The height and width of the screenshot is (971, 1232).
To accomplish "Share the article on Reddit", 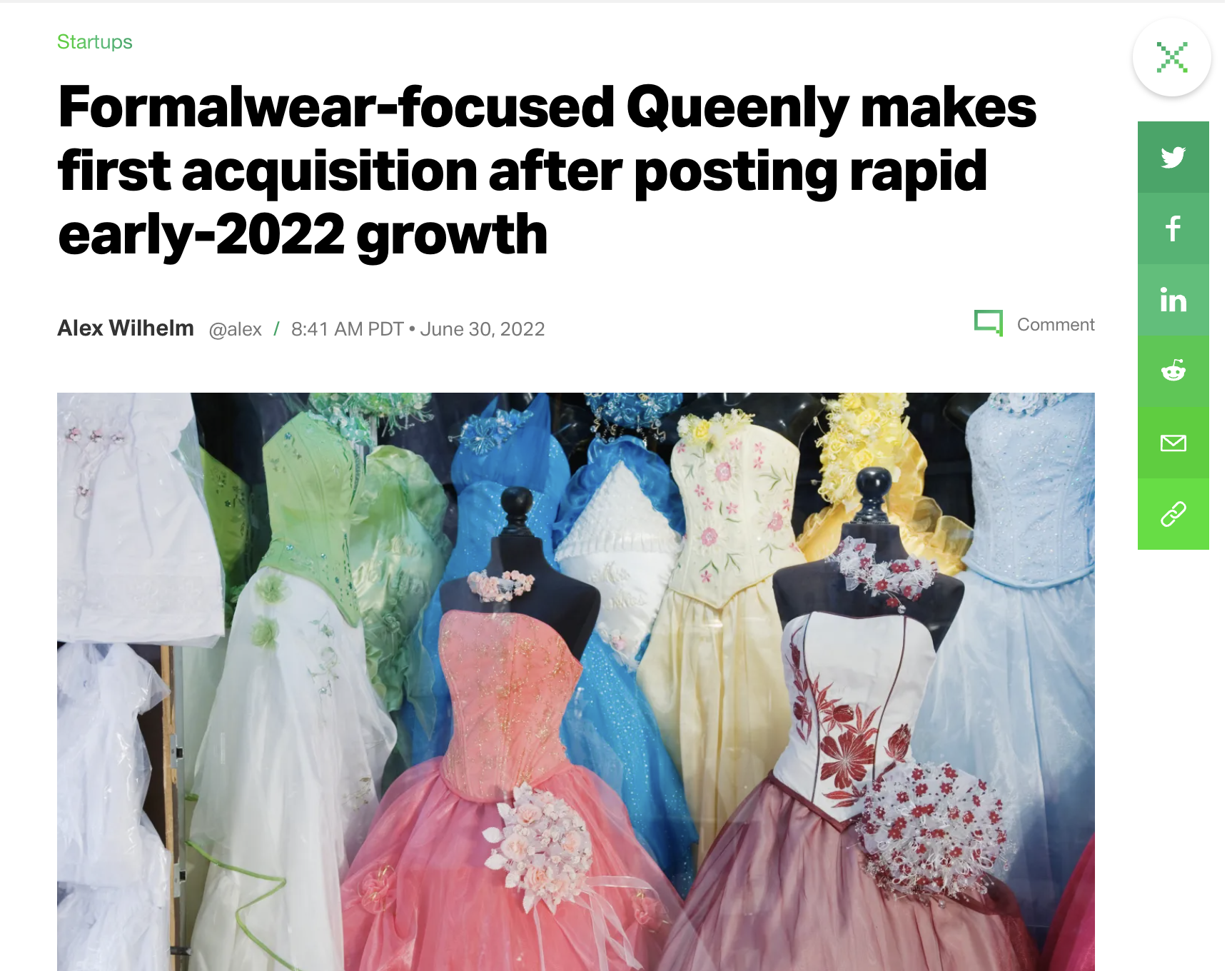I will pos(1173,371).
